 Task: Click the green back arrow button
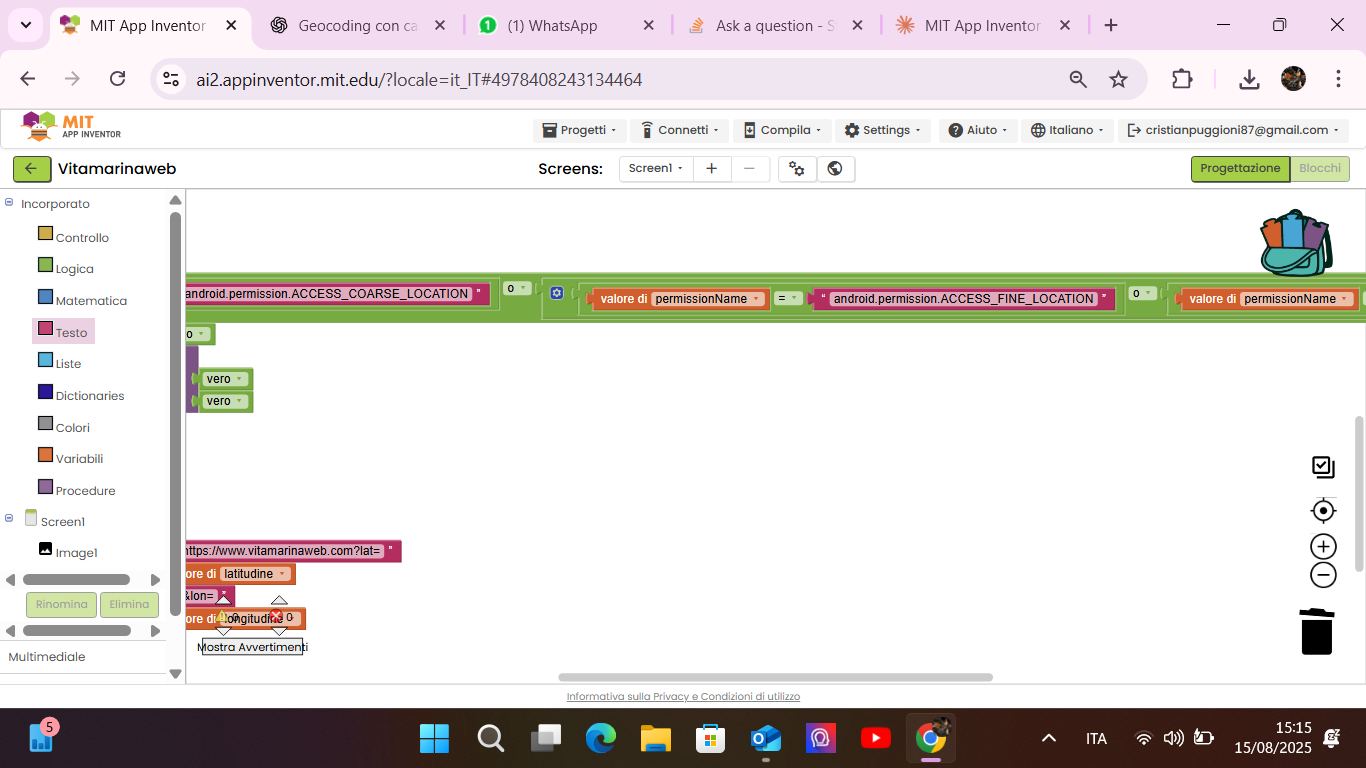pyautogui.click(x=31, y=169)
